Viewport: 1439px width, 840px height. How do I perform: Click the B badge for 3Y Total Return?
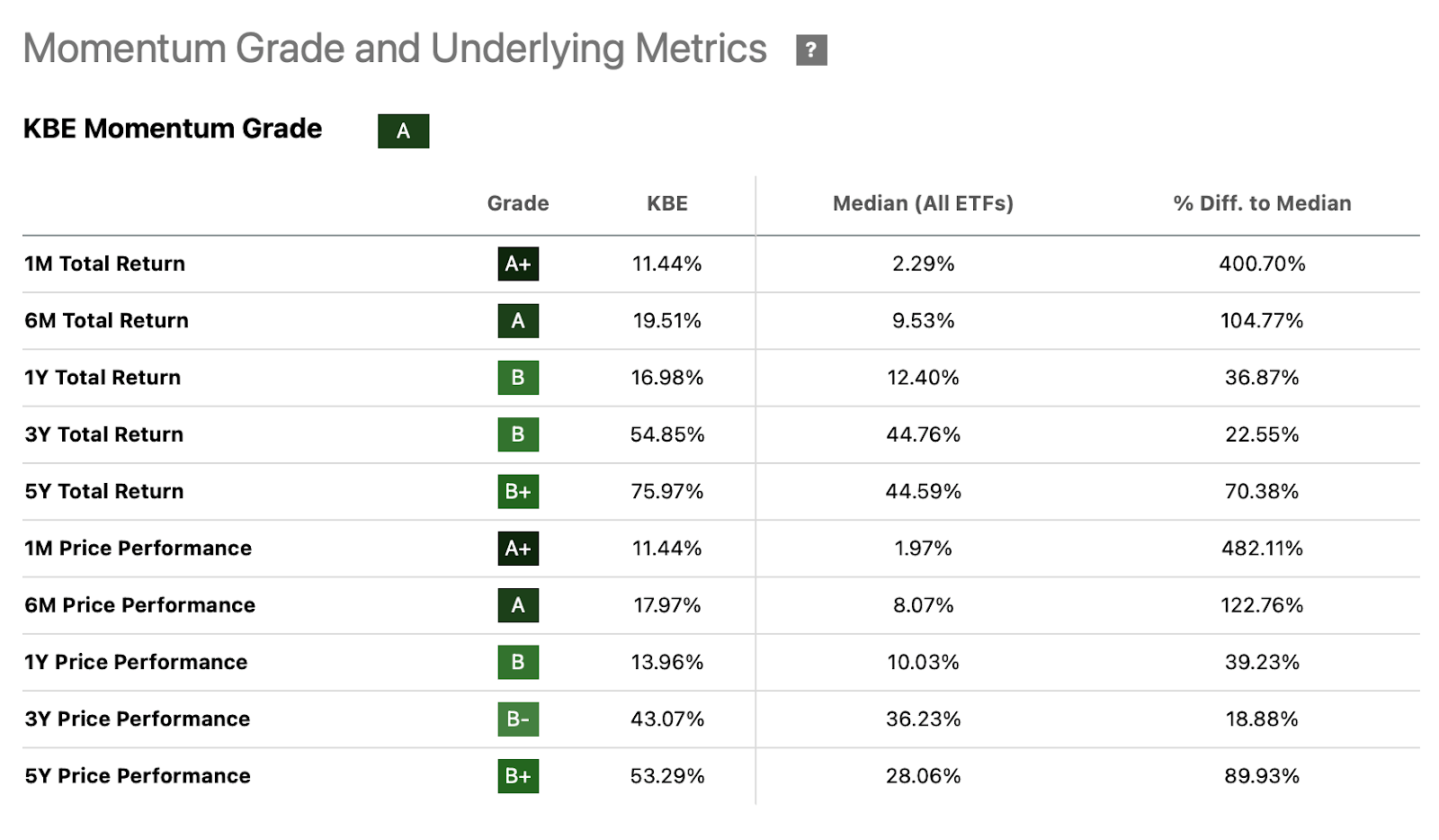518,435
